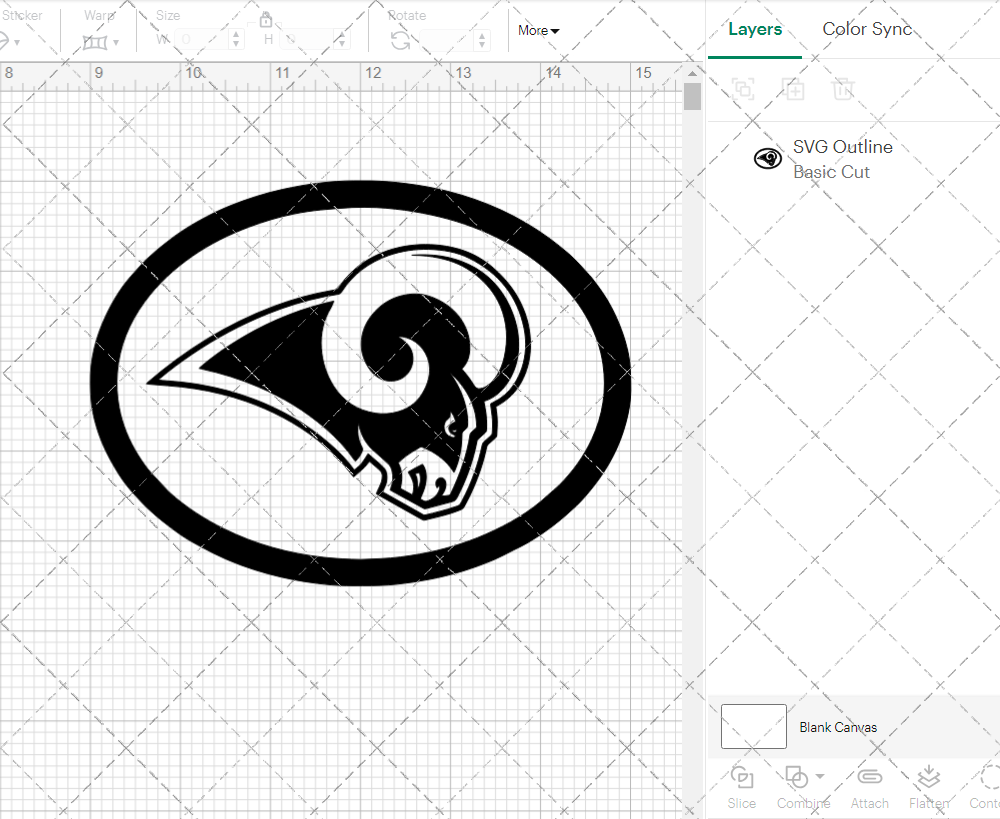Click the rotate angle input field
Viewport: 1000px width, 819px height.
pyautogui.click(x=448, y=40)
